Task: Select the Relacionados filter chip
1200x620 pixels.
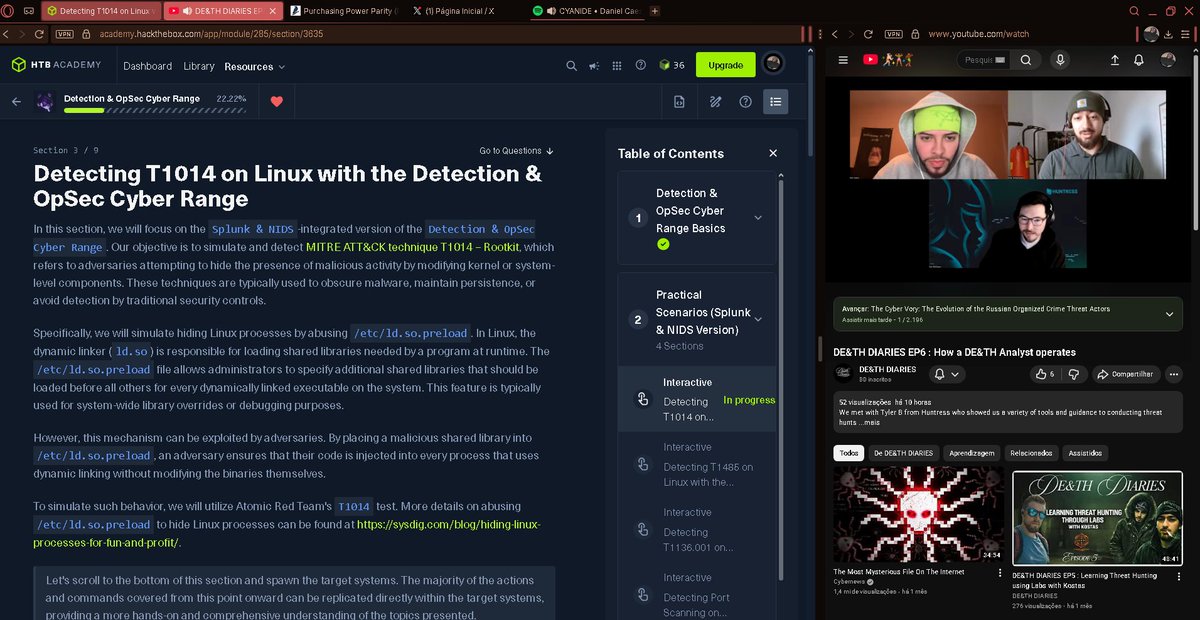Action: click(x=1031, y=453)
